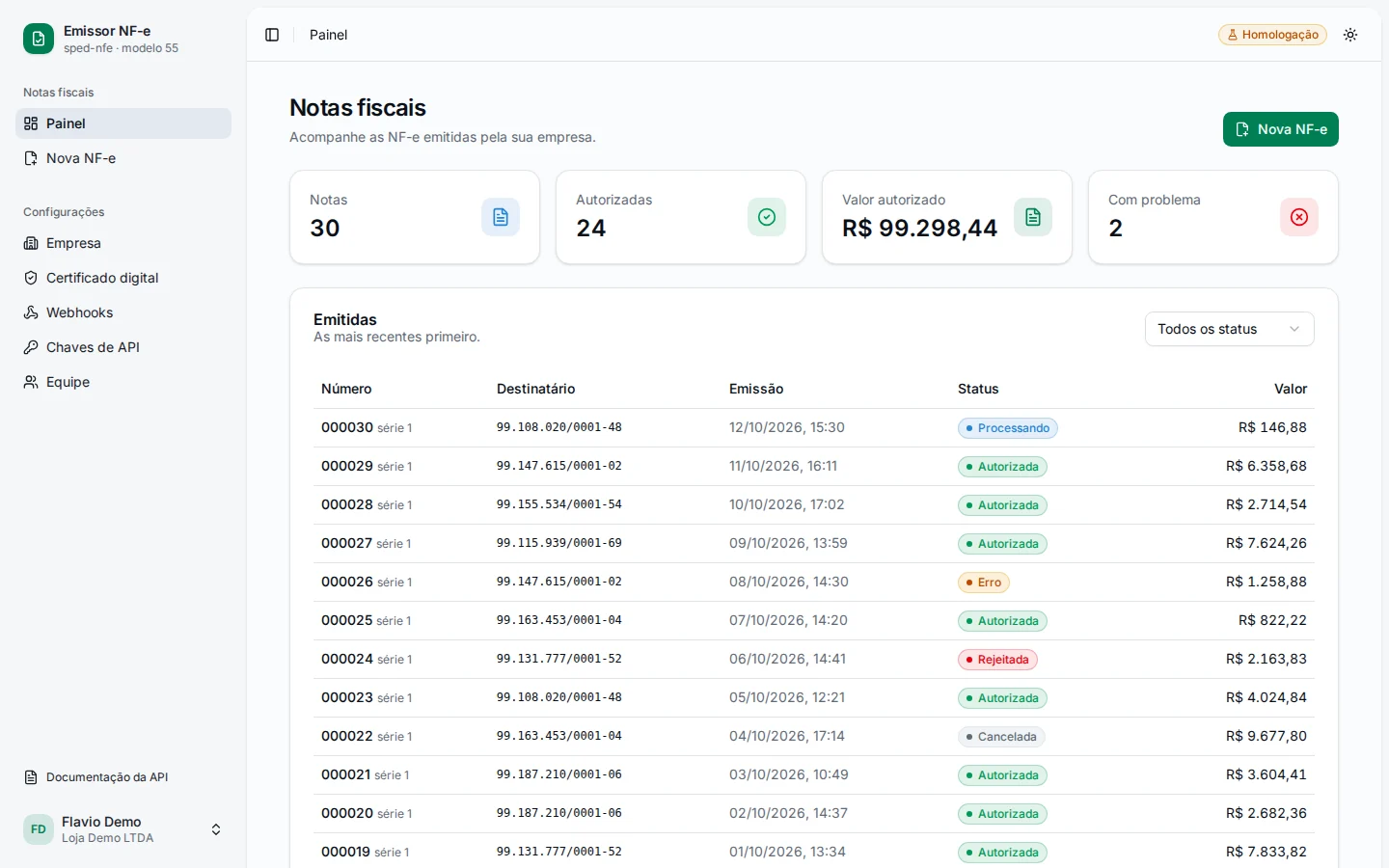Go to Empresa settings
1389x868 pixels.
coord(123,243)
